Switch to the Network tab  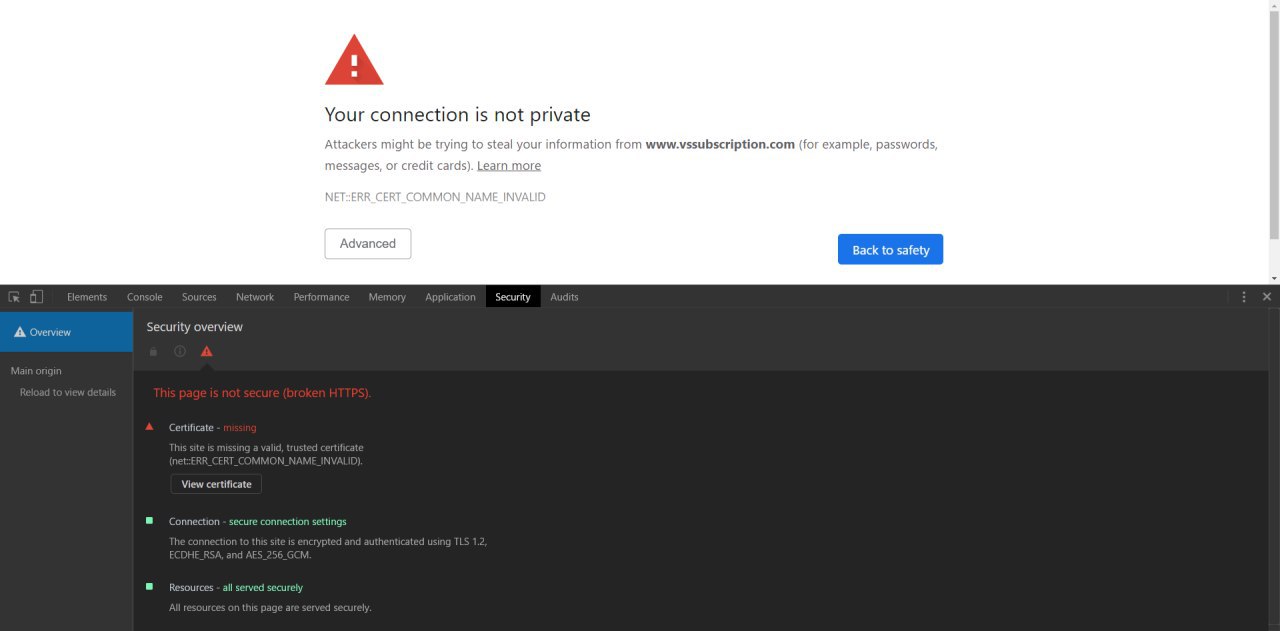click(x=255, y=297)
